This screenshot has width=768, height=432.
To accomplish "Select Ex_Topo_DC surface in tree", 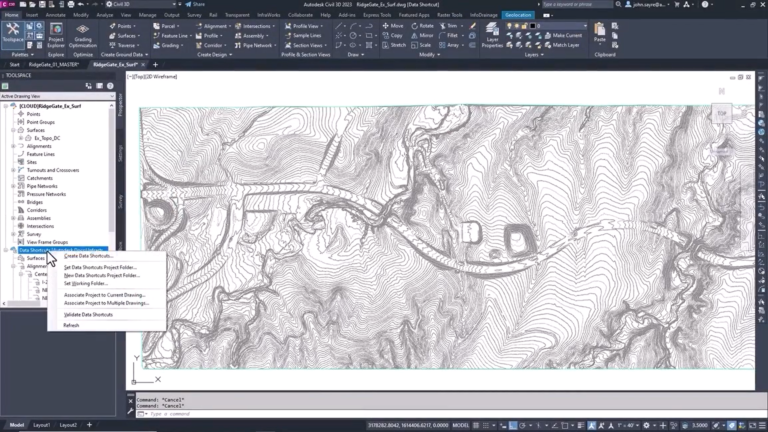I will pos(47,138).
